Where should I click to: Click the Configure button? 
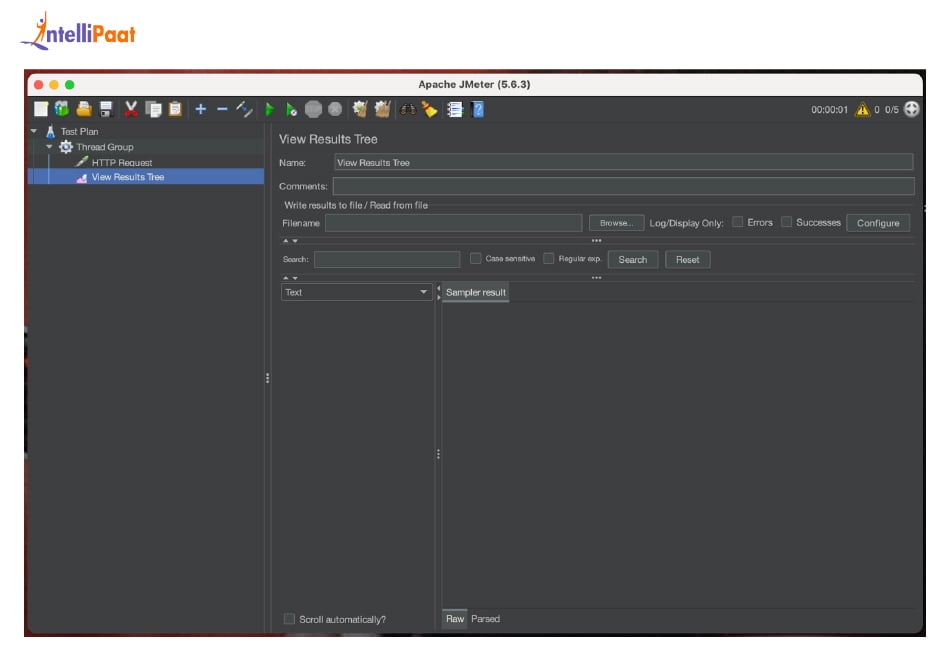[878, 223]
